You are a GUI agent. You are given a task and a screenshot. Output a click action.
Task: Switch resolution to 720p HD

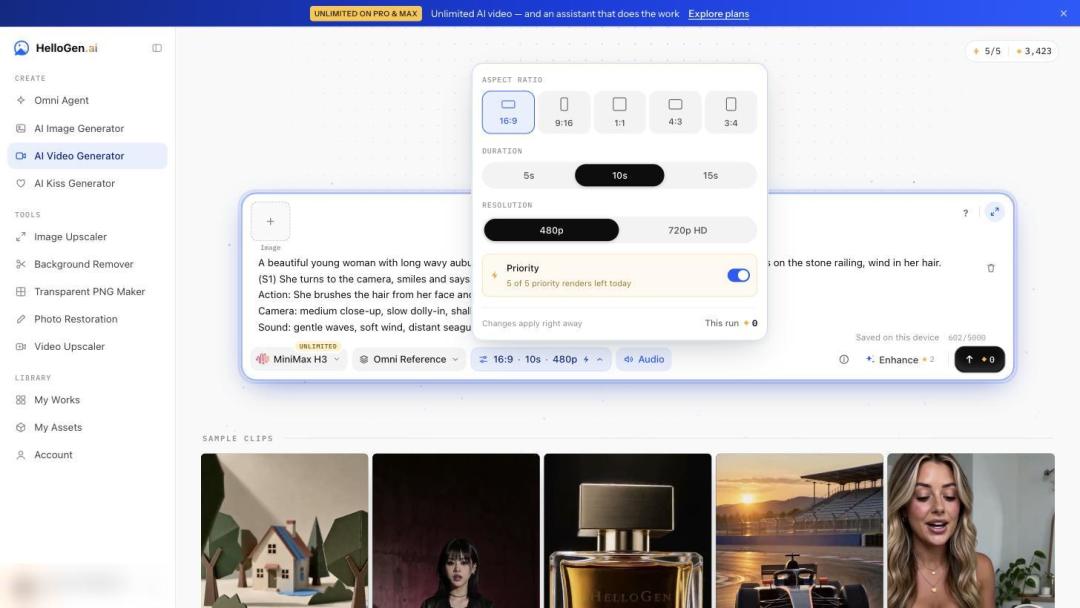(x=687, y=230)
